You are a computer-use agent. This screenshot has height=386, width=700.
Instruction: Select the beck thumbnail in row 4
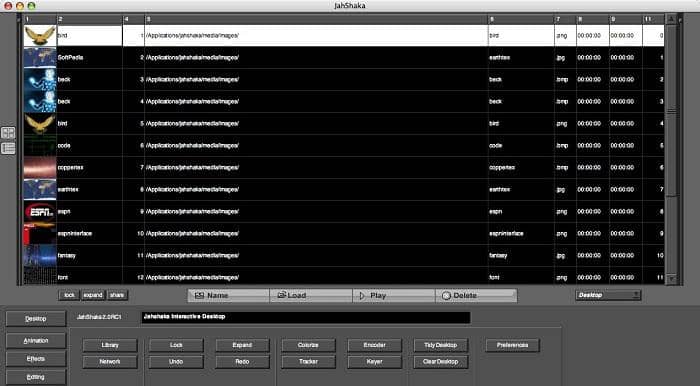point(40,101)
